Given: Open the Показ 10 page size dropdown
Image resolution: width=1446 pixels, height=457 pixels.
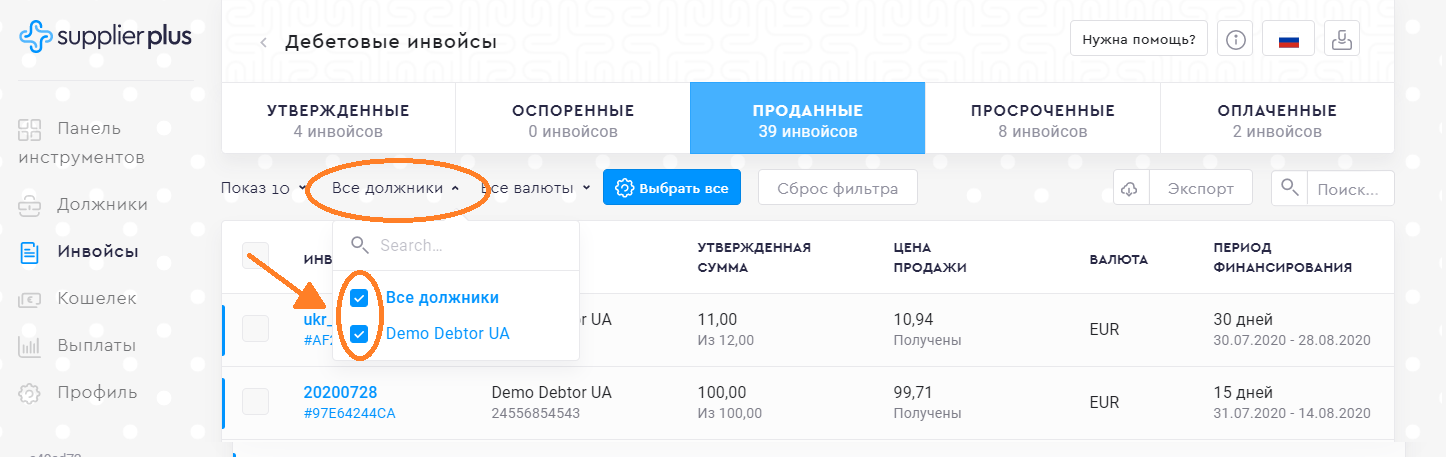Looking at the screenshot, I should (262, 188).
